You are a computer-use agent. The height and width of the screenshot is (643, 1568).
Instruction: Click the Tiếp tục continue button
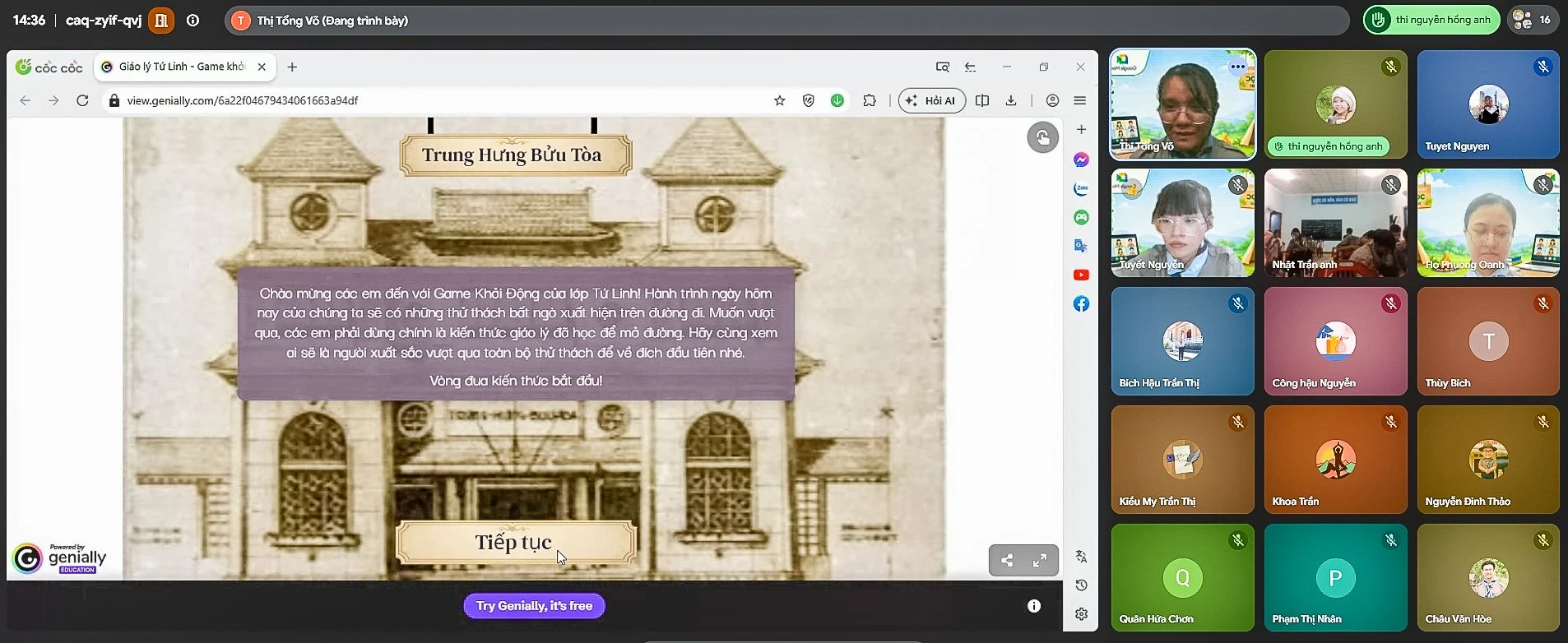click(x=516, y=543)
